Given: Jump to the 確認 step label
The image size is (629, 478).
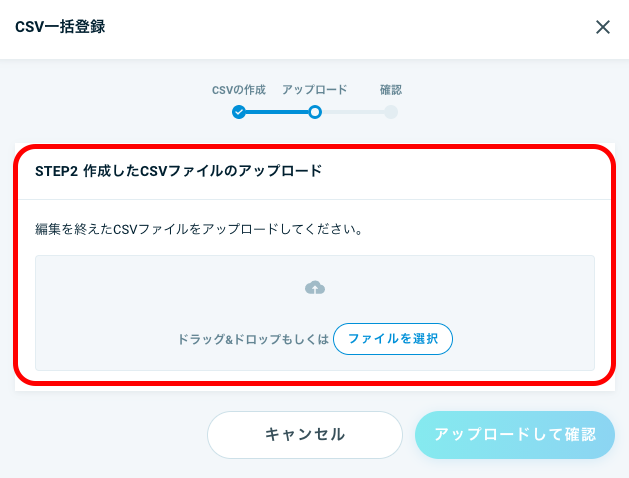Looking at the screenshot, I should 391,90.
